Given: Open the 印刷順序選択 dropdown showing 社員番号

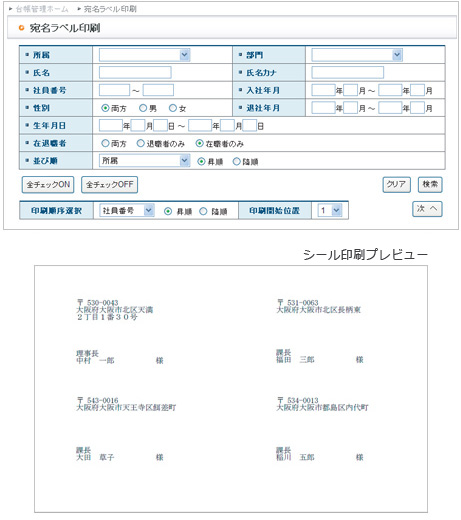Looking at the screenshot, I should coord(127,211).
